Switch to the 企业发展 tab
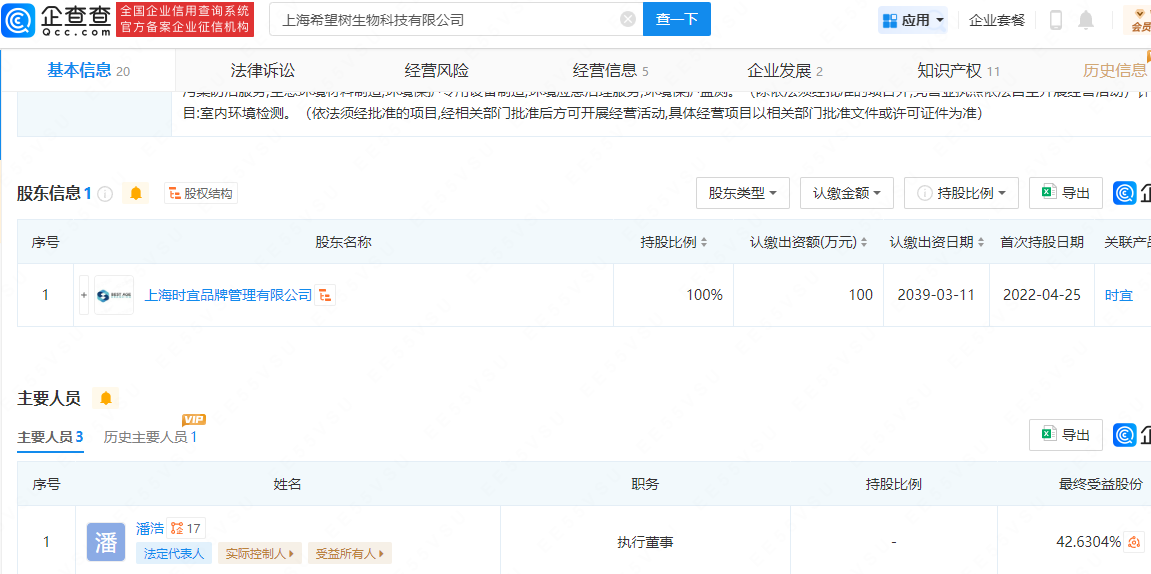The image size is (1151, 574). tap(784, 70)
